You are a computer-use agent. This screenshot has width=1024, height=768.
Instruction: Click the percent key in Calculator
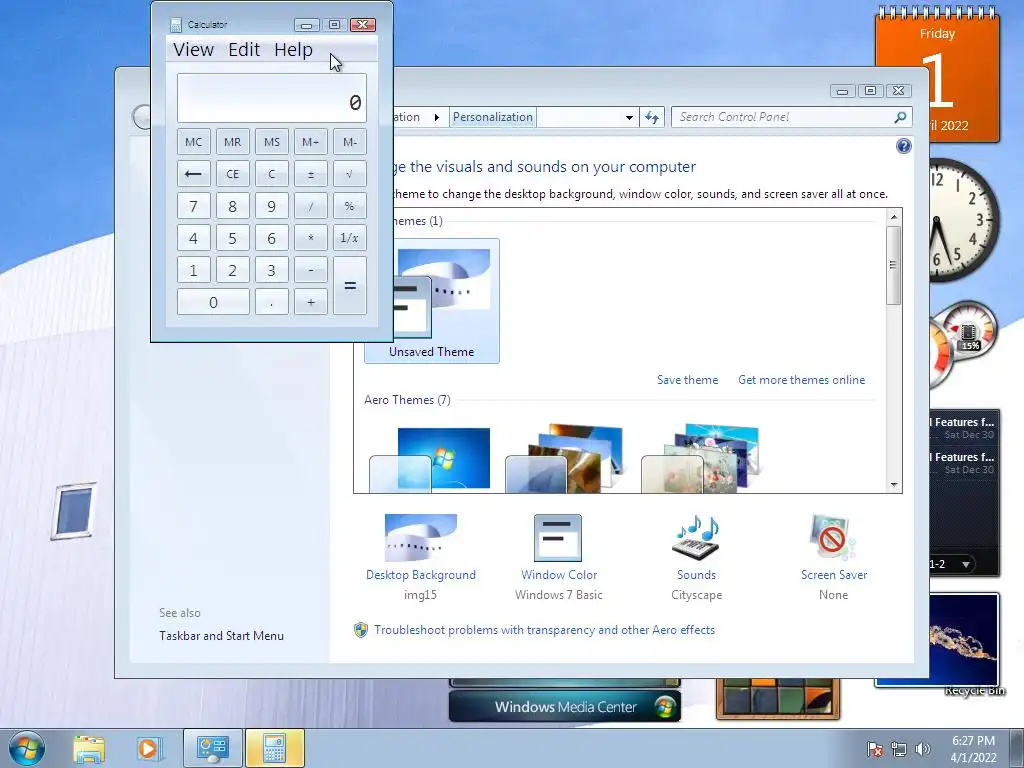pyautogui.click(x=350, y=206)
